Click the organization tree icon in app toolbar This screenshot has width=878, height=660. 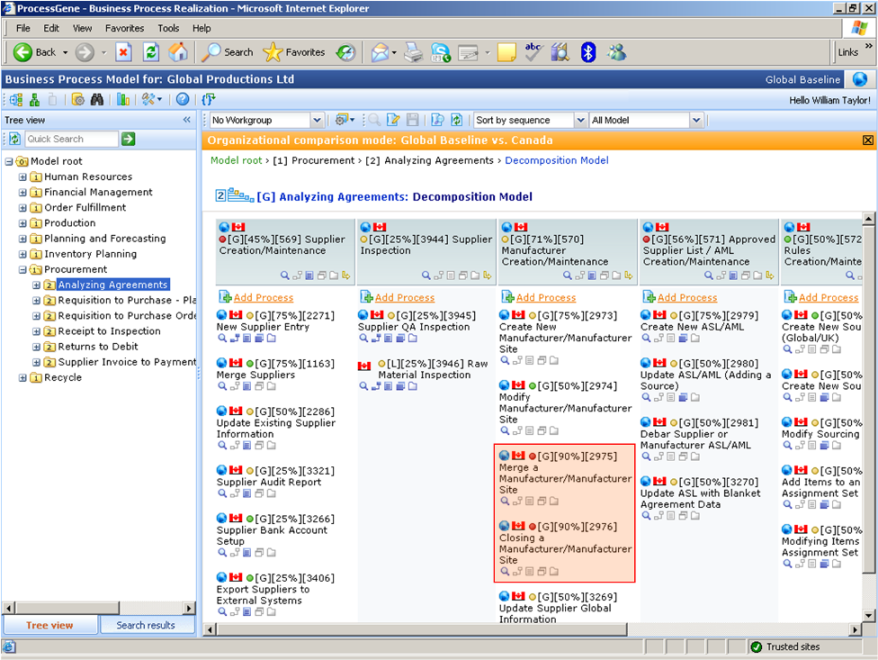tap(35, 100)
